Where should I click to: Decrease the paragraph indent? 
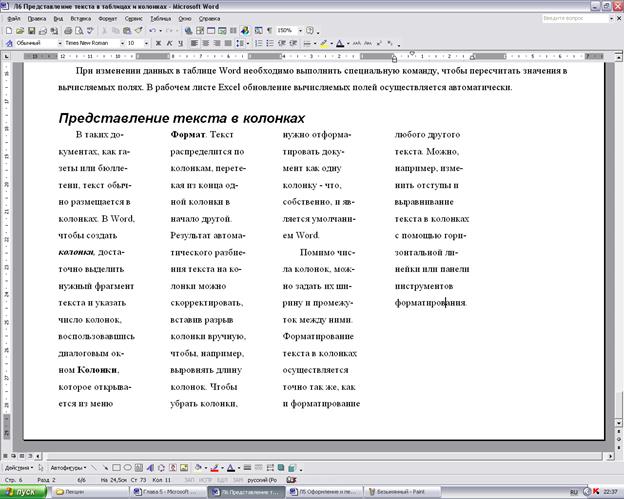tap(282, 43)
